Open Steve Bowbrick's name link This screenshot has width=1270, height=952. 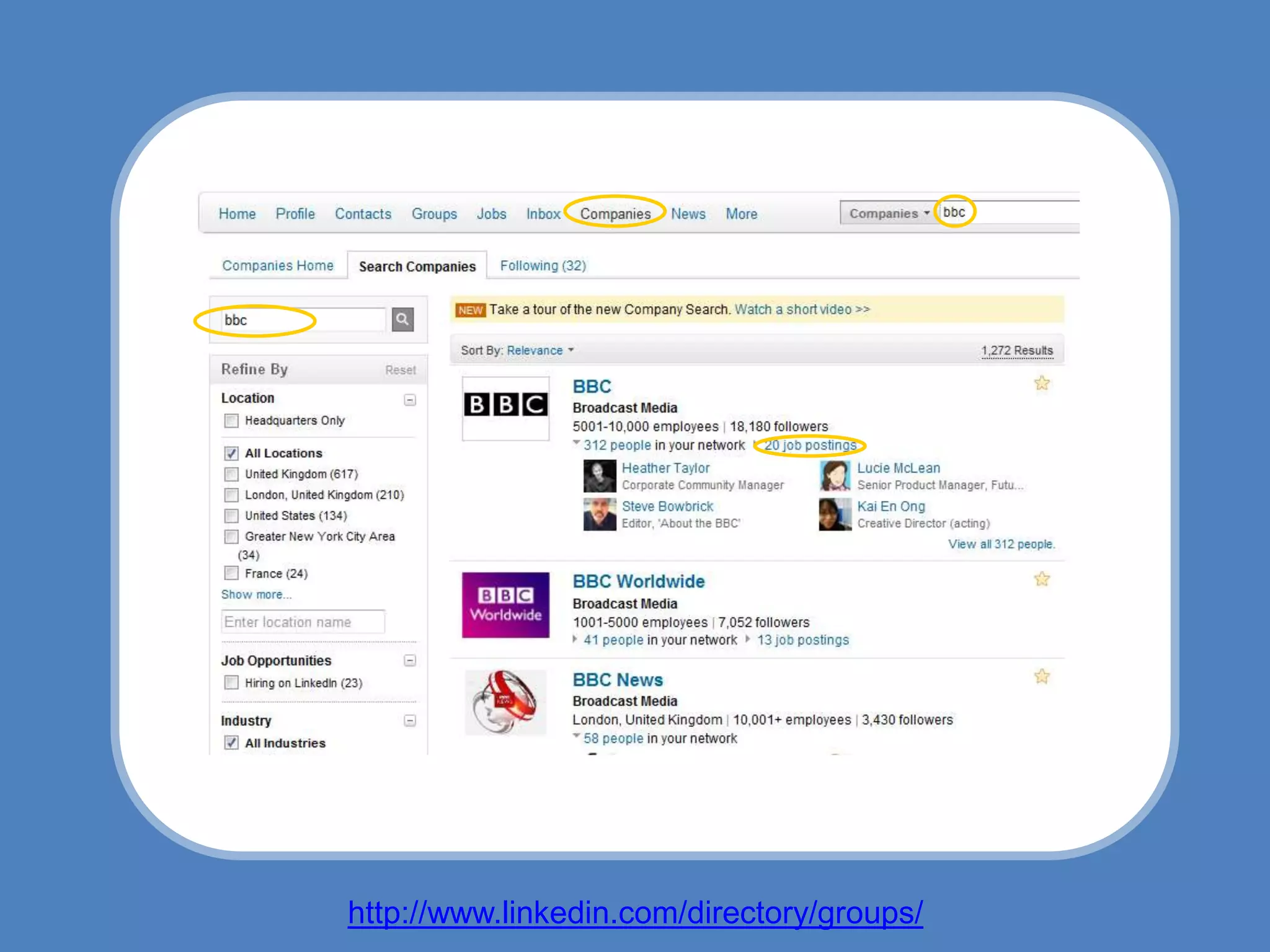click(x=667, y=506)
